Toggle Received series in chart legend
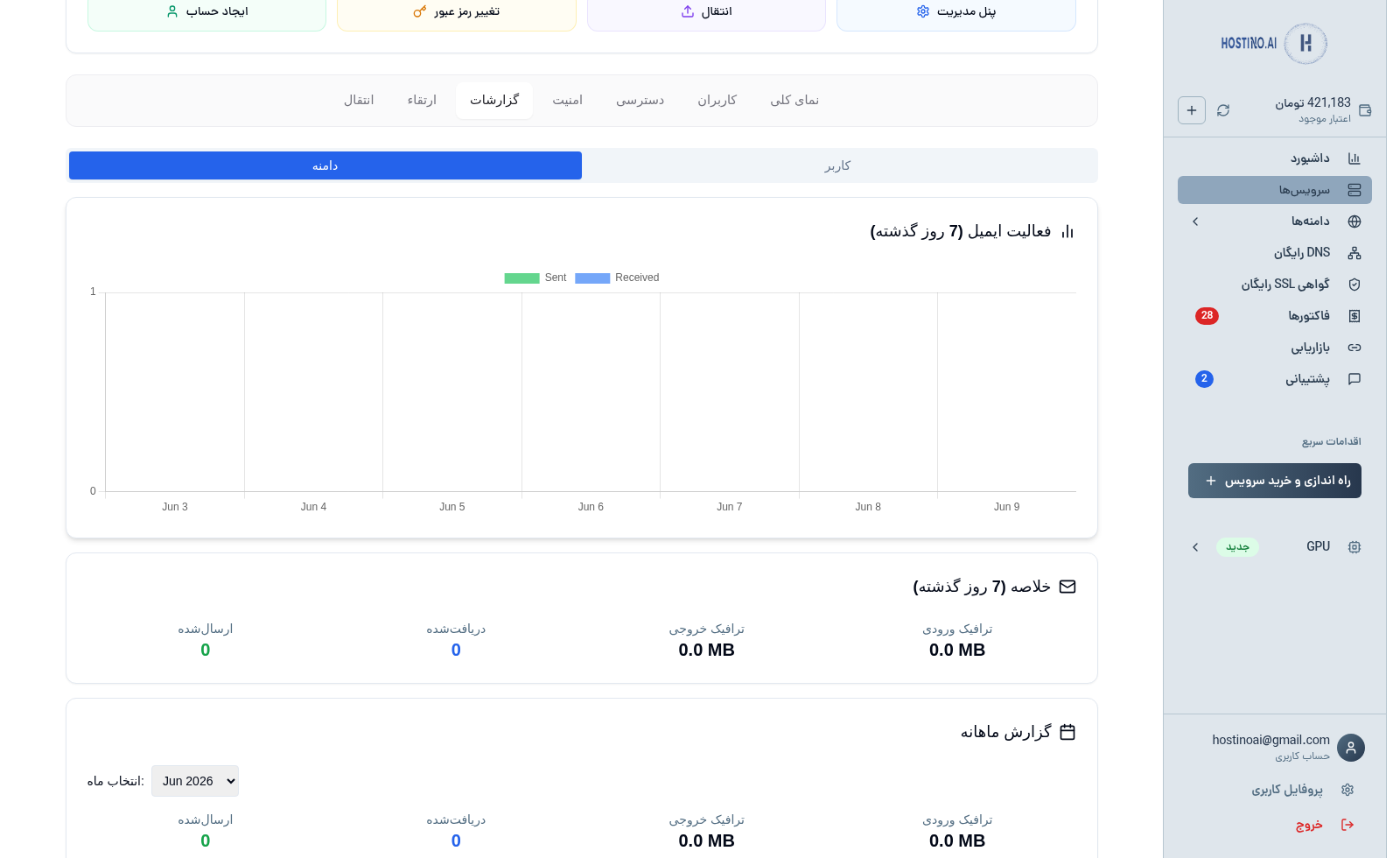1400x858 pixels. [617, 278]
